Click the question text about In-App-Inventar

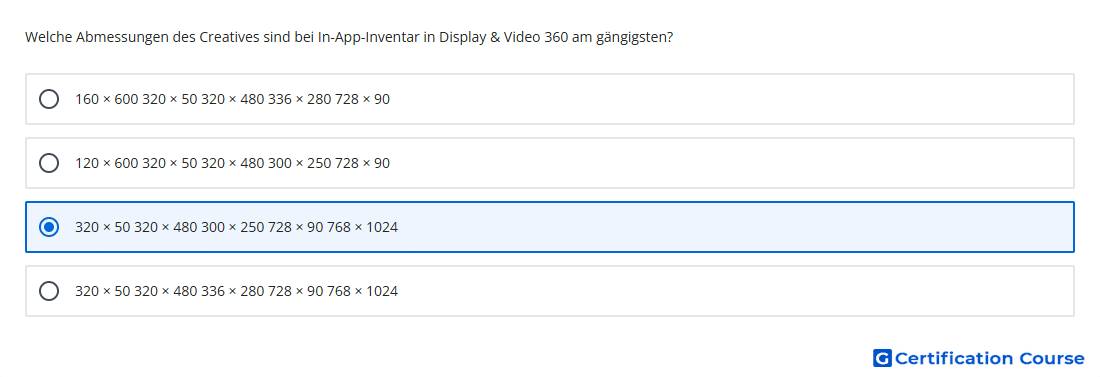click(x=349, y=37)
